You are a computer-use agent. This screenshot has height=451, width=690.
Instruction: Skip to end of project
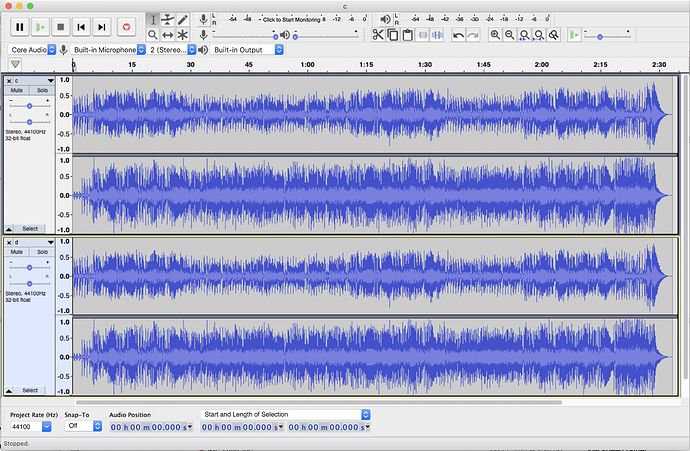(x=102, y=27)
